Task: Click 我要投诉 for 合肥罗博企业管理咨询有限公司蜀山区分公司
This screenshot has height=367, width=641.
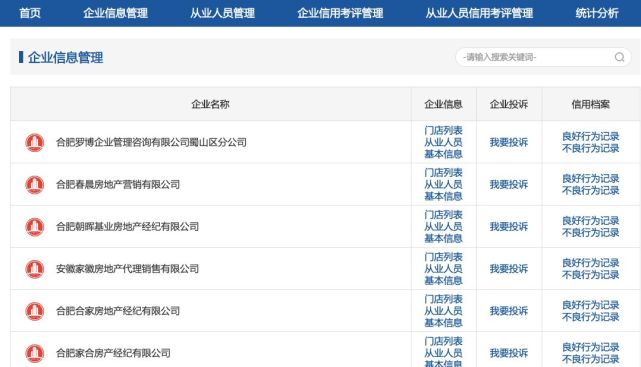Action: point(509,142)
